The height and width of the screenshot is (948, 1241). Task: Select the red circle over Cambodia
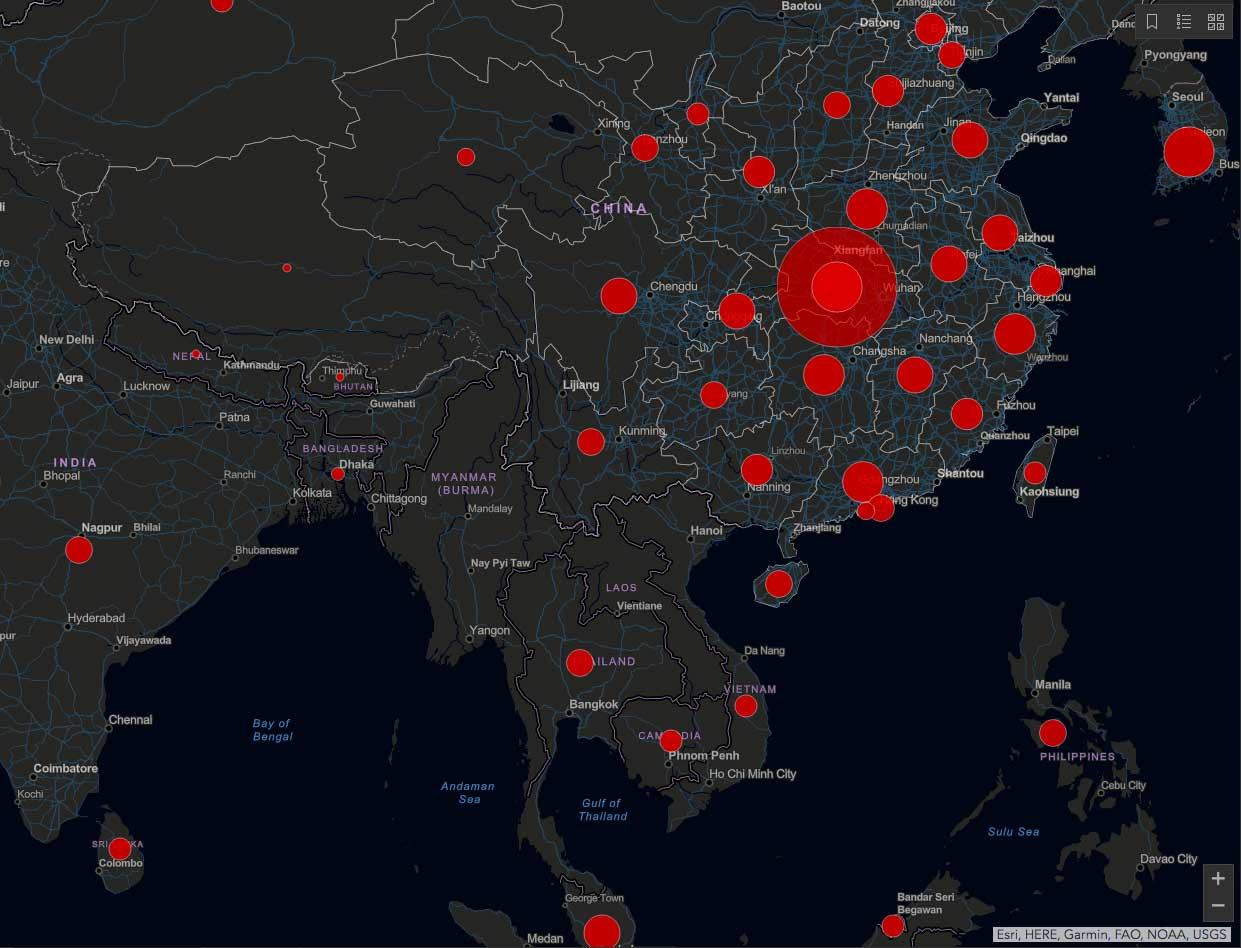tap(671, 740)
